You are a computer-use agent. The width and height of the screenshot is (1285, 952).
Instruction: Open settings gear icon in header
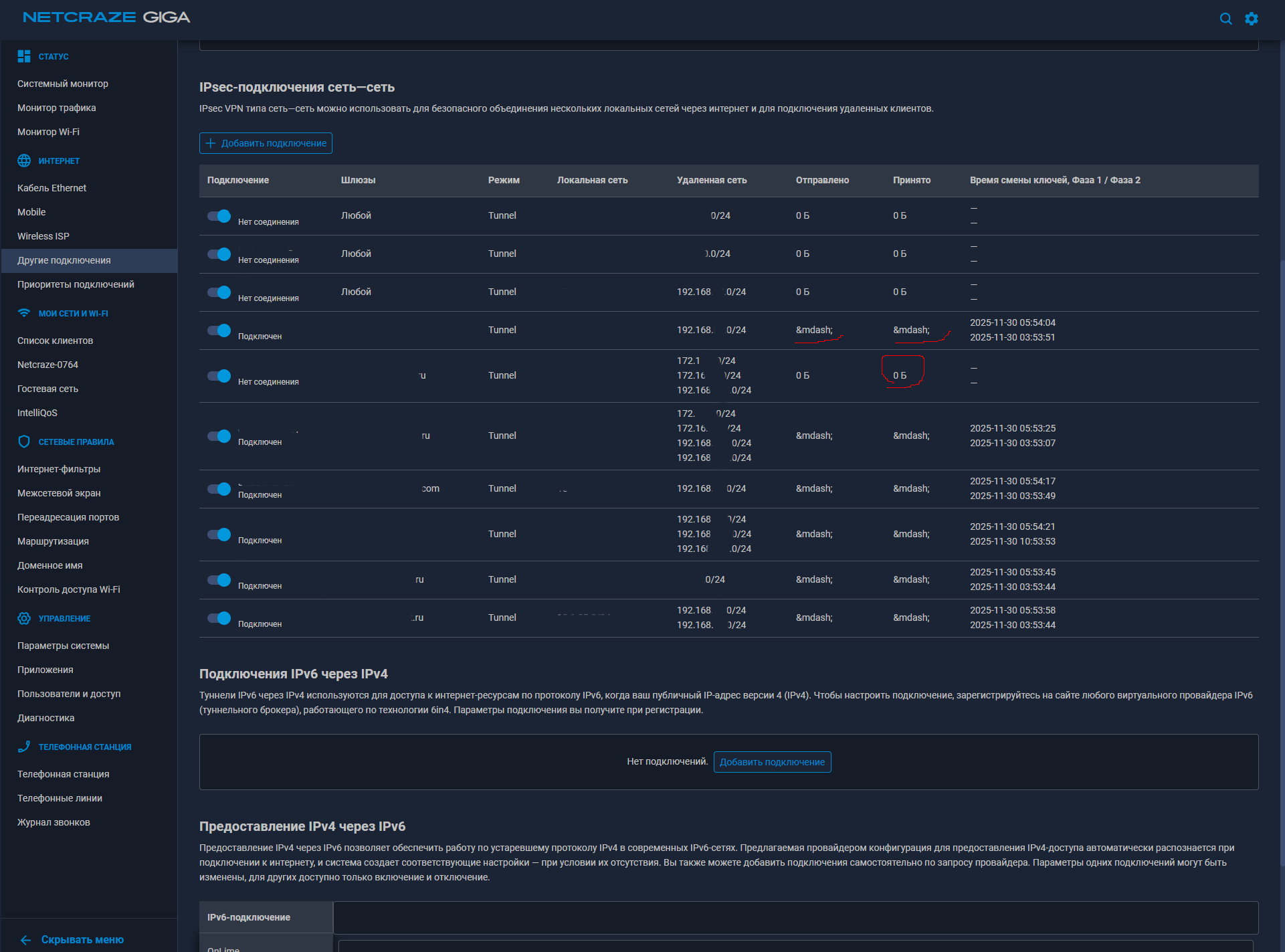[x=1252, y=19]
